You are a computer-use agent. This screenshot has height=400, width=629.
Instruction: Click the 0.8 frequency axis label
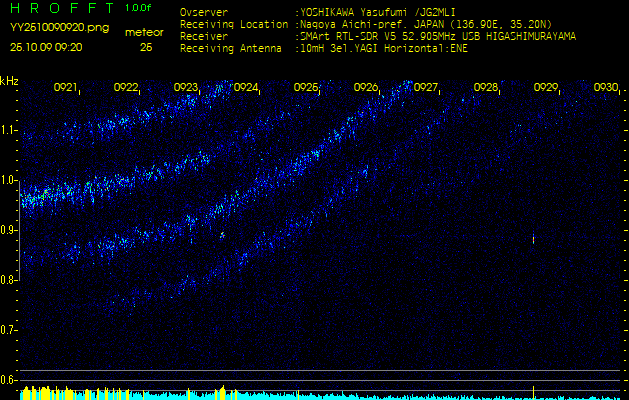click(9, 280)
